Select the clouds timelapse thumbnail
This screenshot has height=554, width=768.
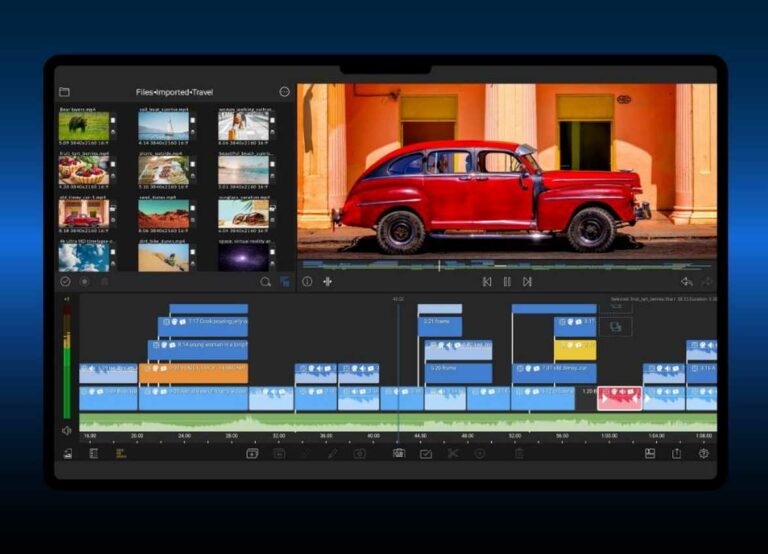[x=84, y=258]
